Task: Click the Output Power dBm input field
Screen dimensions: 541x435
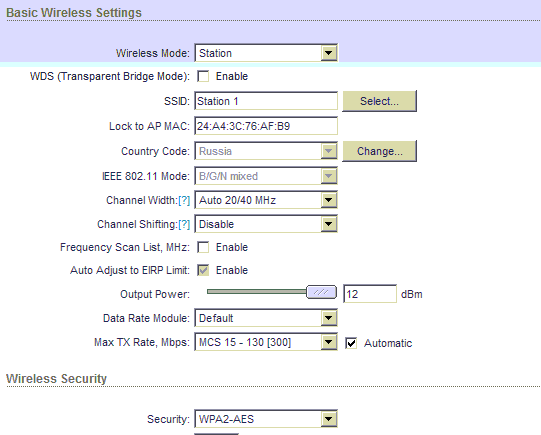Action: (370, 294)
